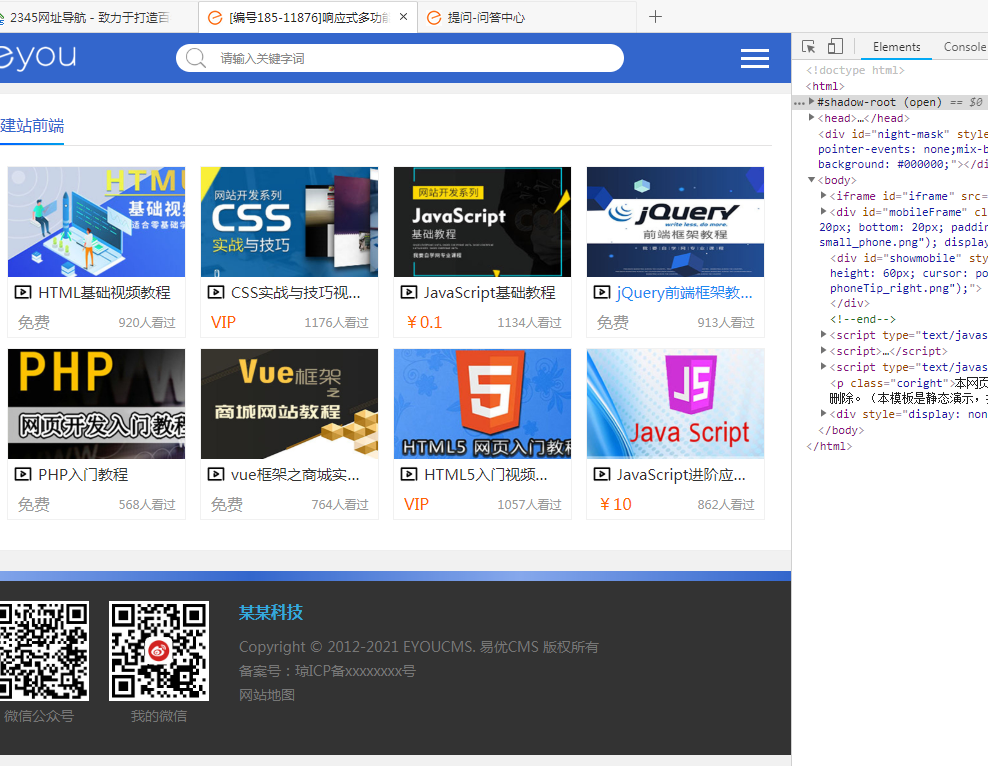Click the JavaScript基础教程 course thumbnail

point(482,222)
